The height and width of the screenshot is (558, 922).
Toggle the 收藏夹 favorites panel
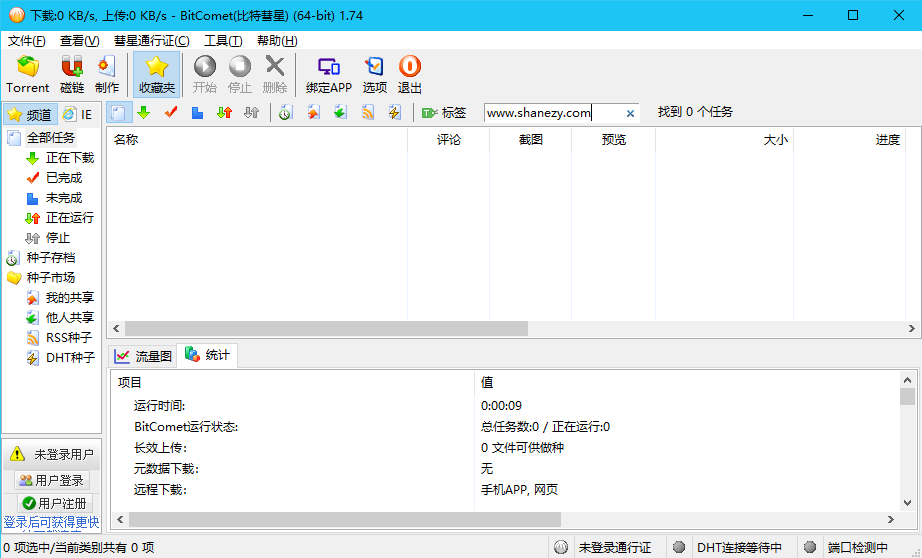[x=156, y=74]
